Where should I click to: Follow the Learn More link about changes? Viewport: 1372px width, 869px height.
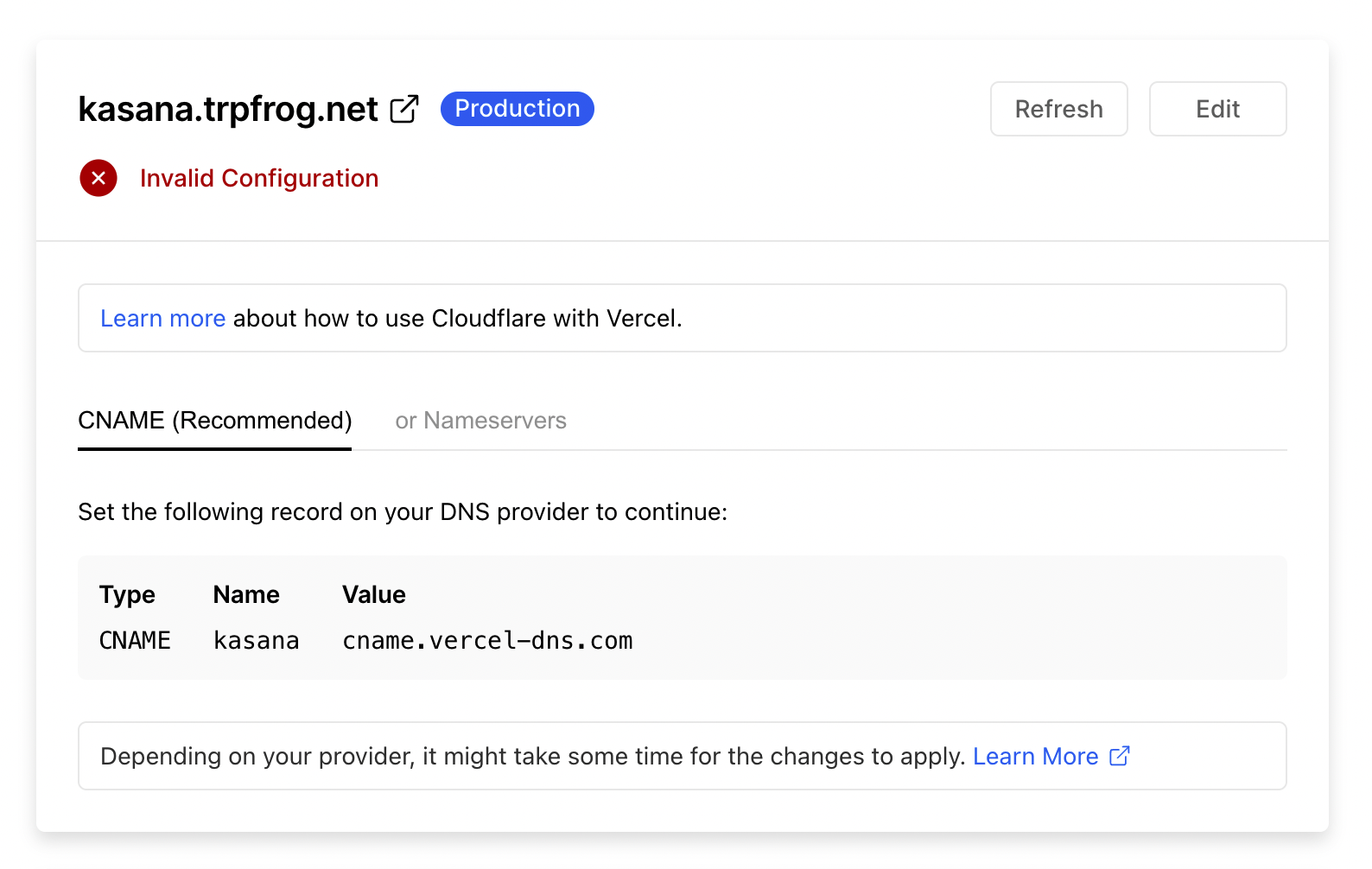point(1035,757)
